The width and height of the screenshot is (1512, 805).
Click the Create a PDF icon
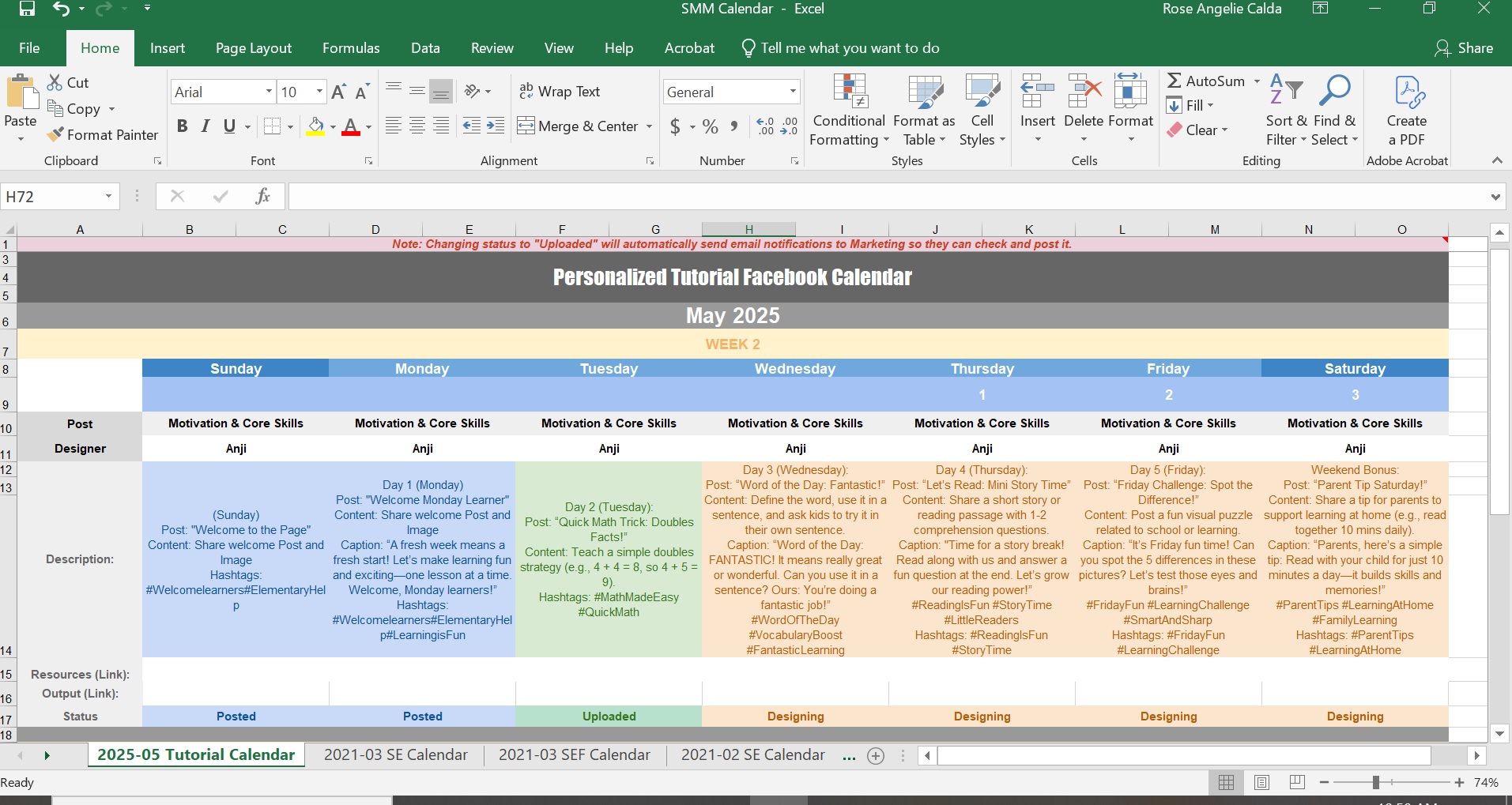point(1407,92)
